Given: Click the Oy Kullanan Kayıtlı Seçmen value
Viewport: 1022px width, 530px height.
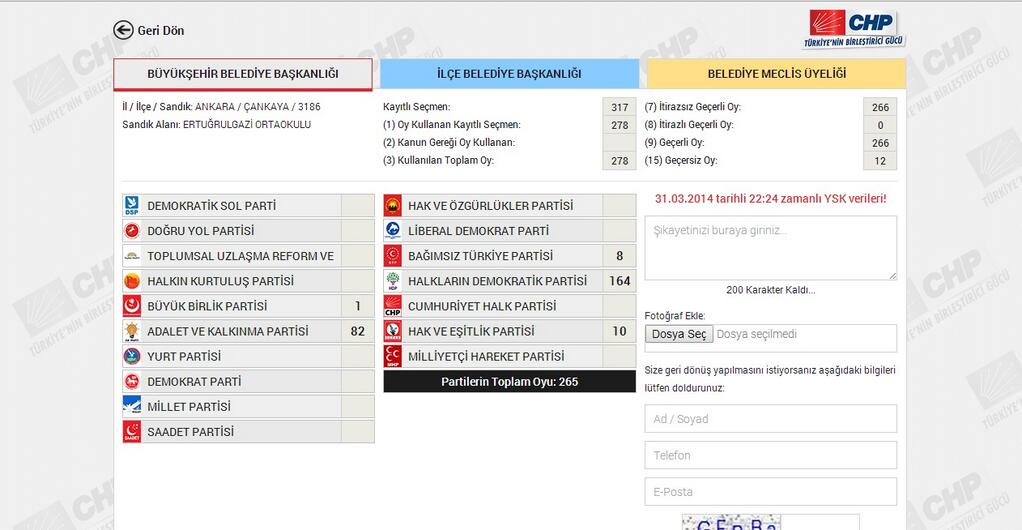Looking at the screenshot, I should coord(619,125).
